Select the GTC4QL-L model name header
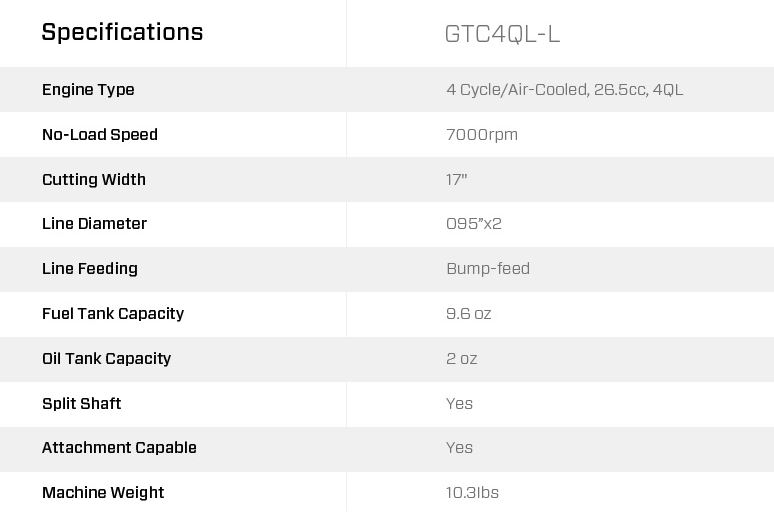The width and height of the screenshot is (774, 526). (x=502, y=34)
